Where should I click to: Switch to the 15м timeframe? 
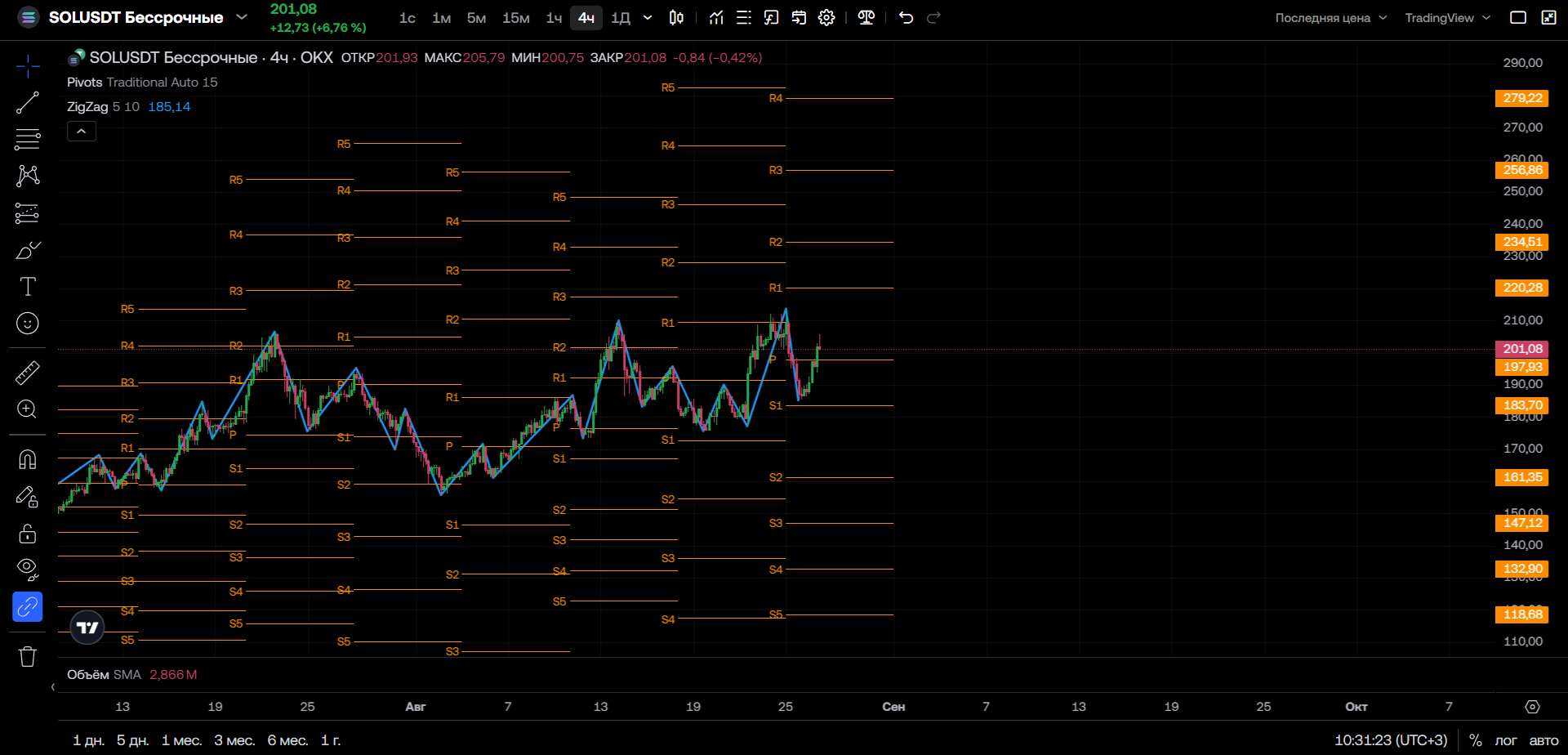(x=515, y=18)
